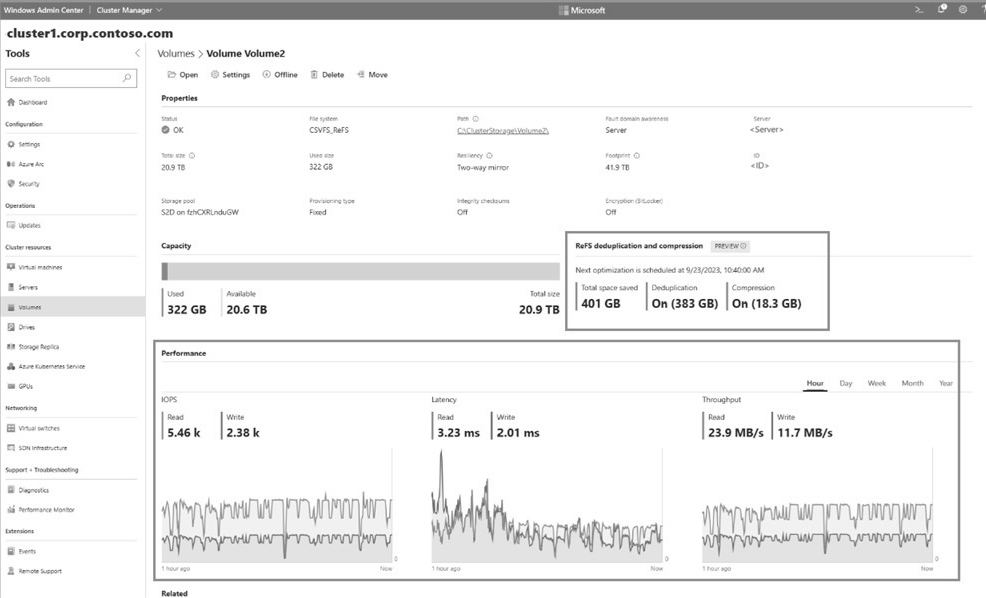Click Windows Admin Center title
Screen dimensions: 986x598
[43, 10]
